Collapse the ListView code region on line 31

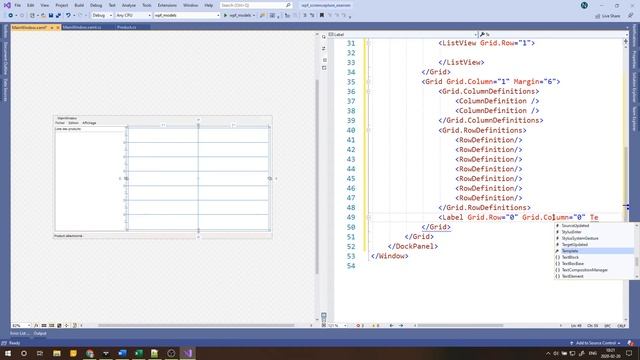tap(368, 43)
